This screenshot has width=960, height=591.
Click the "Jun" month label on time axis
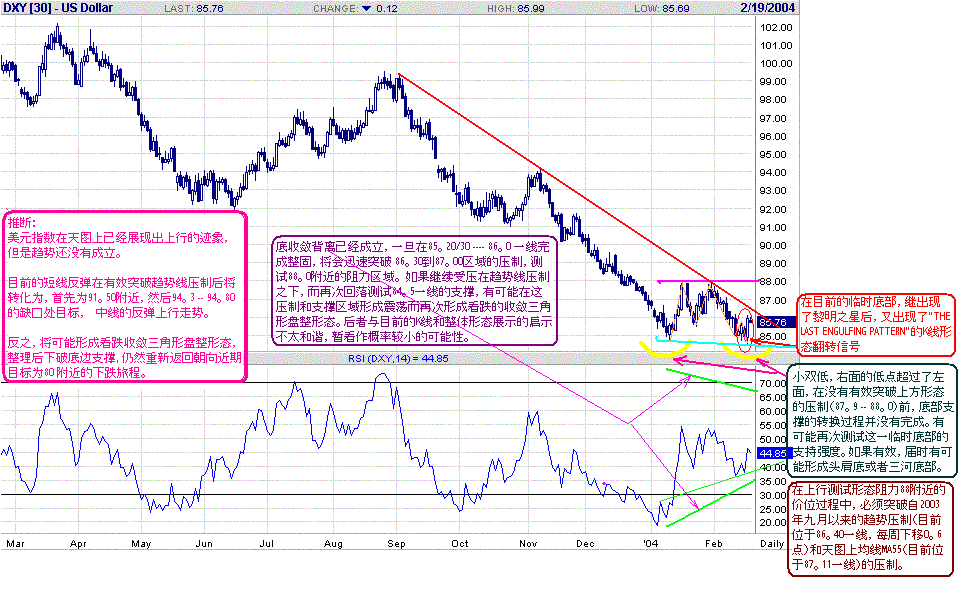click(x=204, y=544)
